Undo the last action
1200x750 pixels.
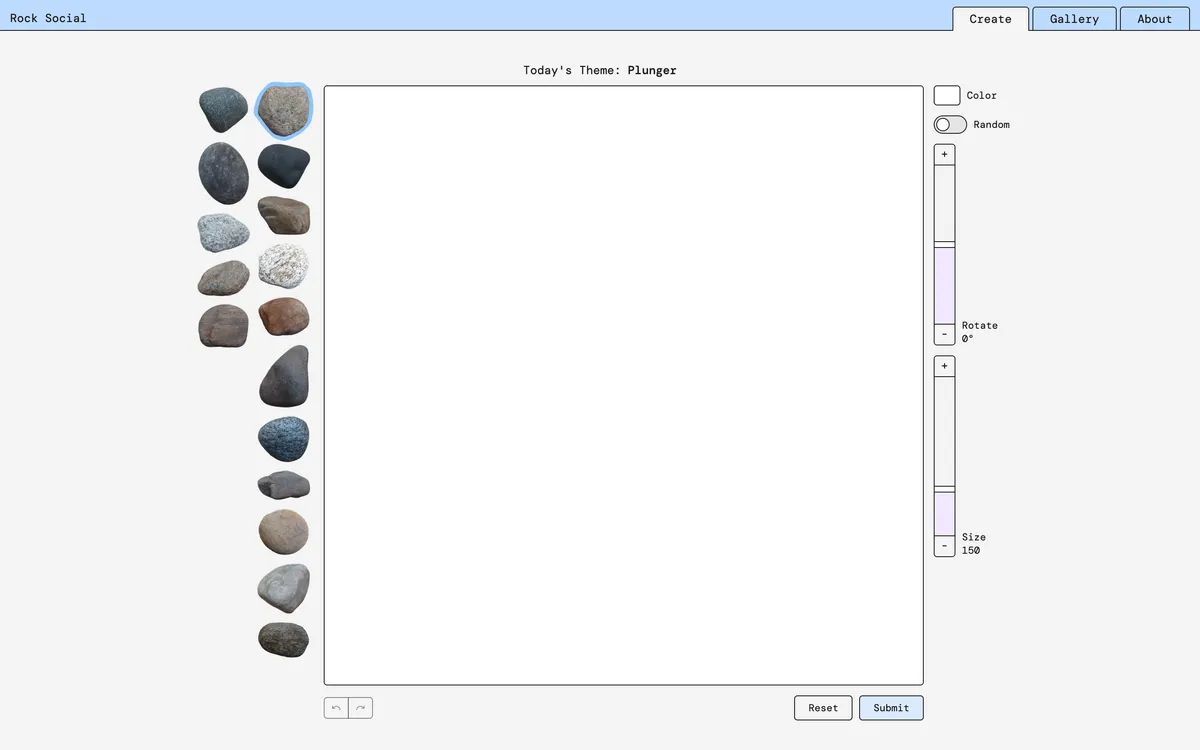[336, 708]
